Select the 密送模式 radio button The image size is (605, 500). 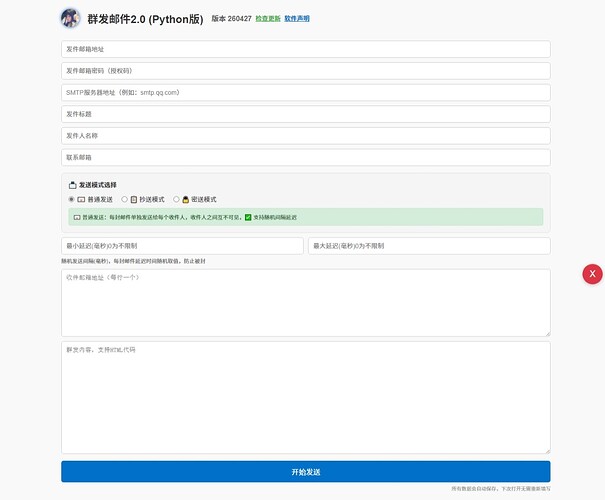click(176, 199)
